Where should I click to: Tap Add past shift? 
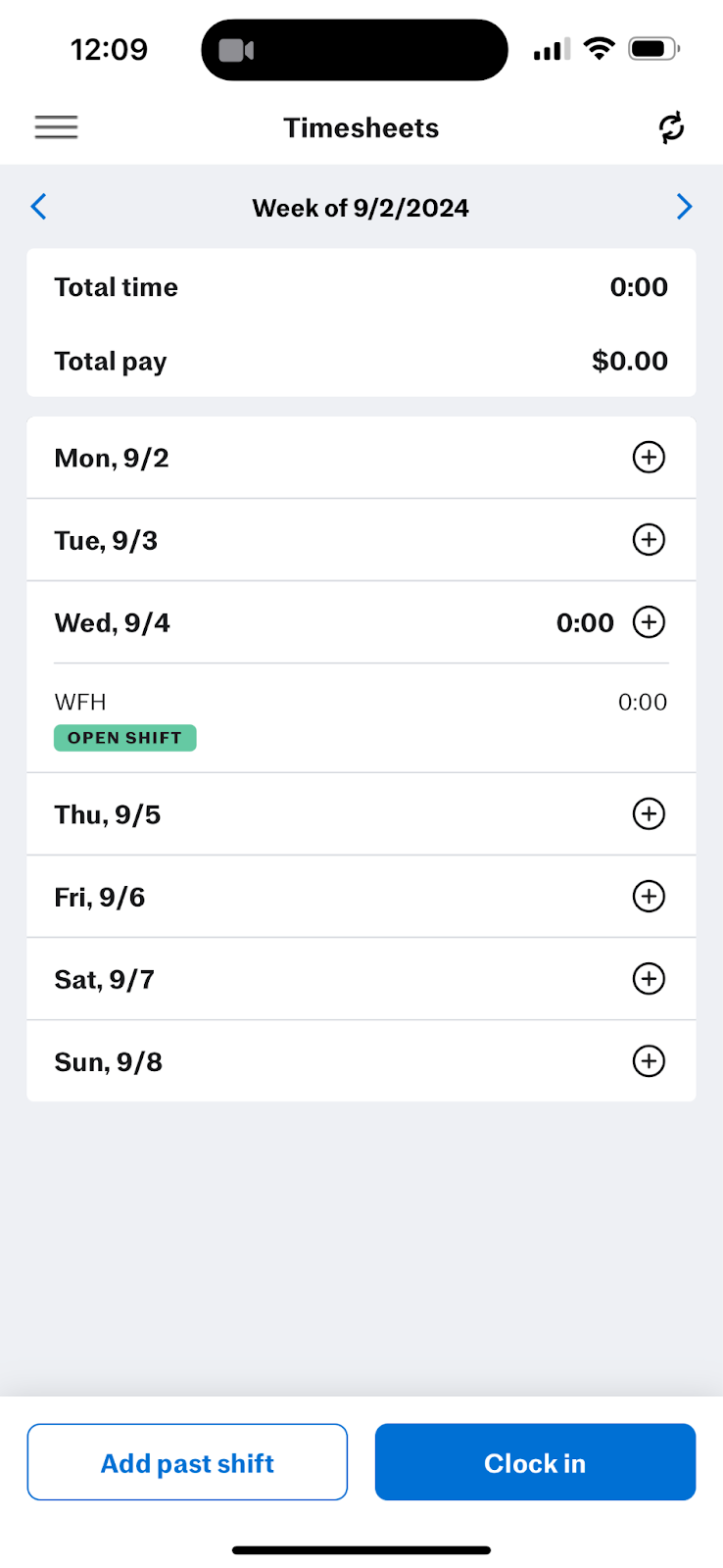(x=187, y=1462)
